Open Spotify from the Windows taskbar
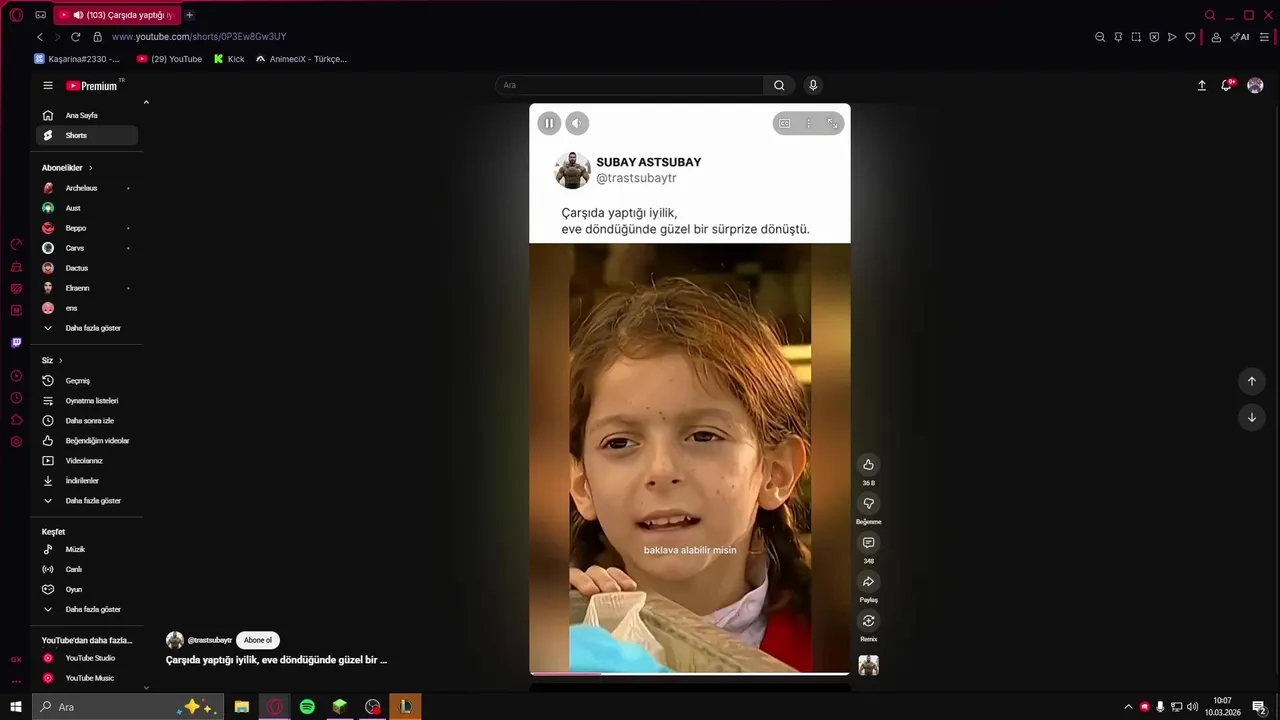The image size is (1280, 720). (307, 707)
